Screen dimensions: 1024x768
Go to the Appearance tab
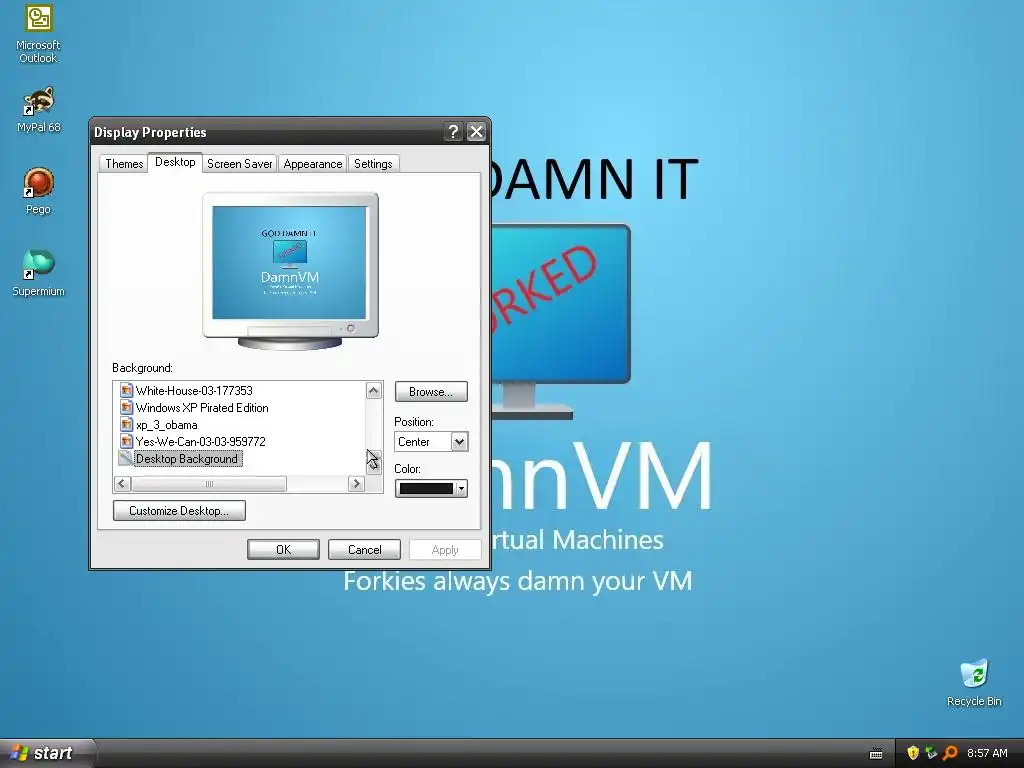click(313, 164)
